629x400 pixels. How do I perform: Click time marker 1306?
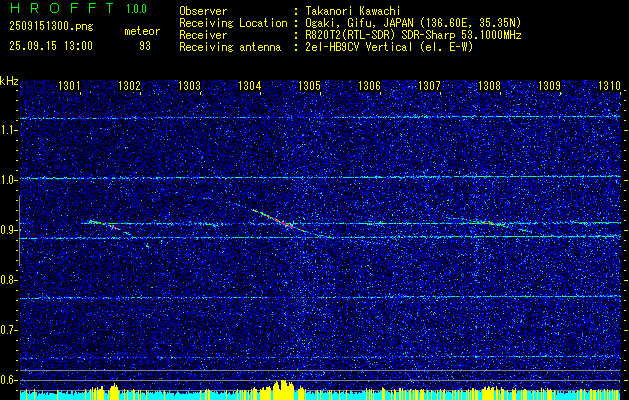[x=369, y=85]
